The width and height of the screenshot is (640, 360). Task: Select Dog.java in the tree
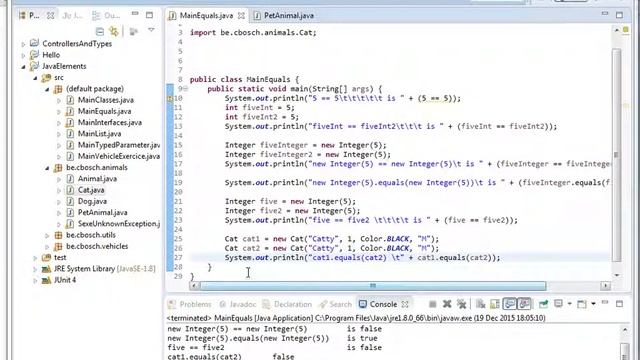pyautogui.click(x=92, y=201)
